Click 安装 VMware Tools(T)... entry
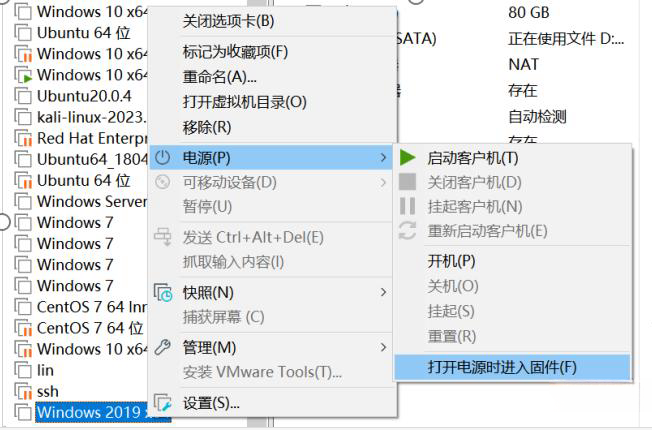The height and width of the screenshot is (430, 652). [262, 372]
